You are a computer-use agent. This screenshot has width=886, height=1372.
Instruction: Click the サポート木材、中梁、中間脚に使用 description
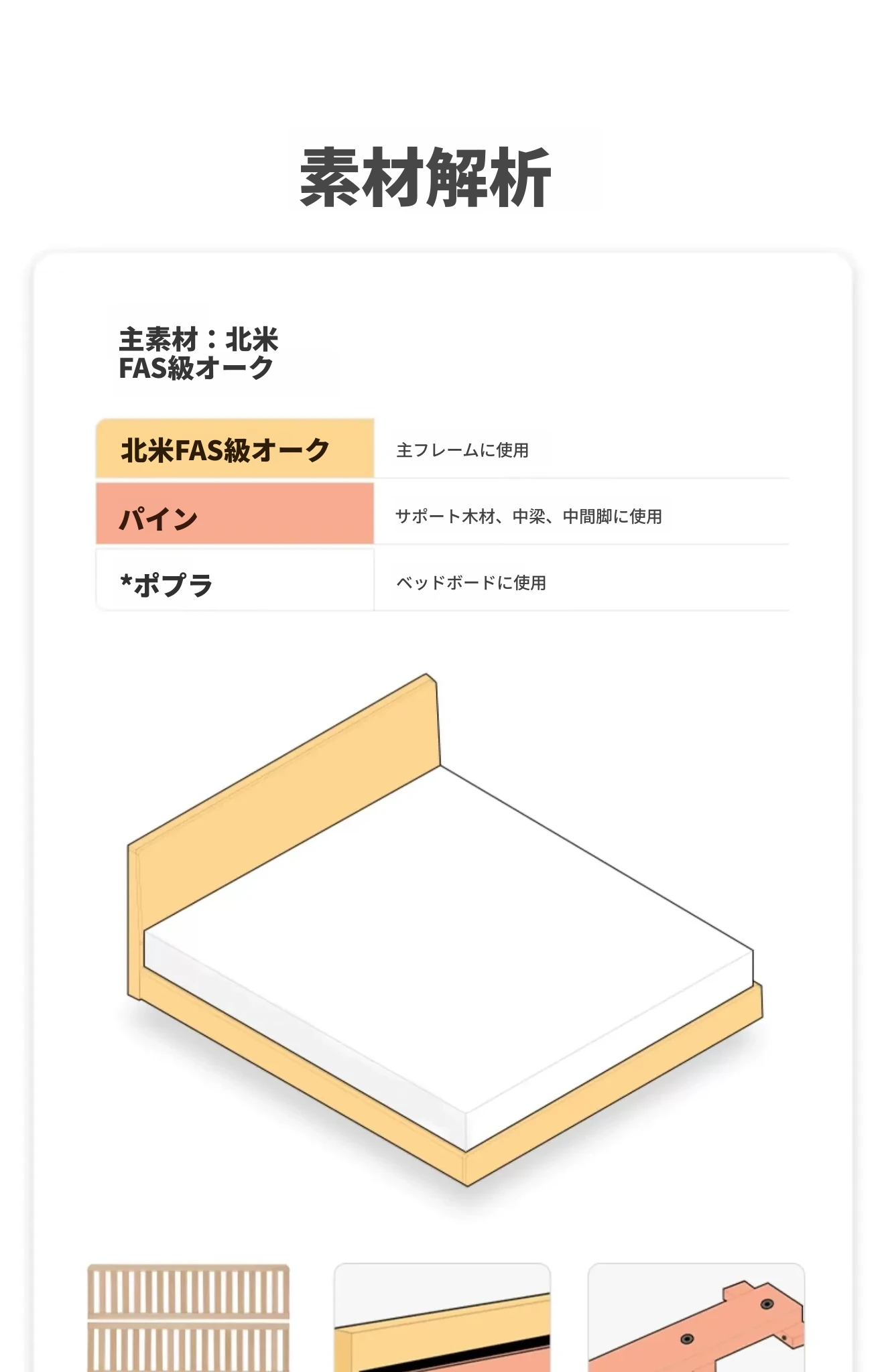coord(528,517)
